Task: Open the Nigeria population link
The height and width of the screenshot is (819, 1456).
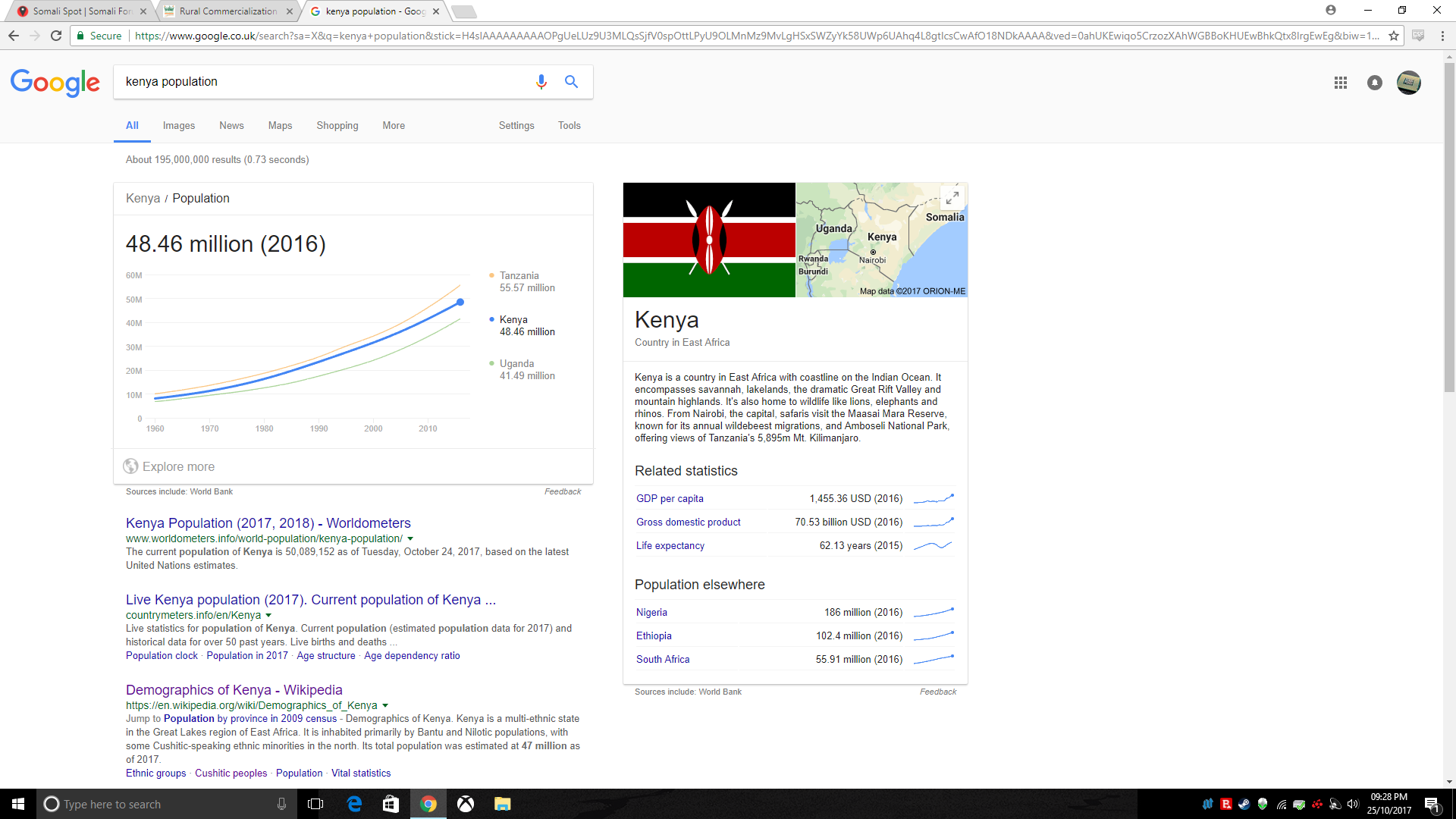Action: pos(651,613)
